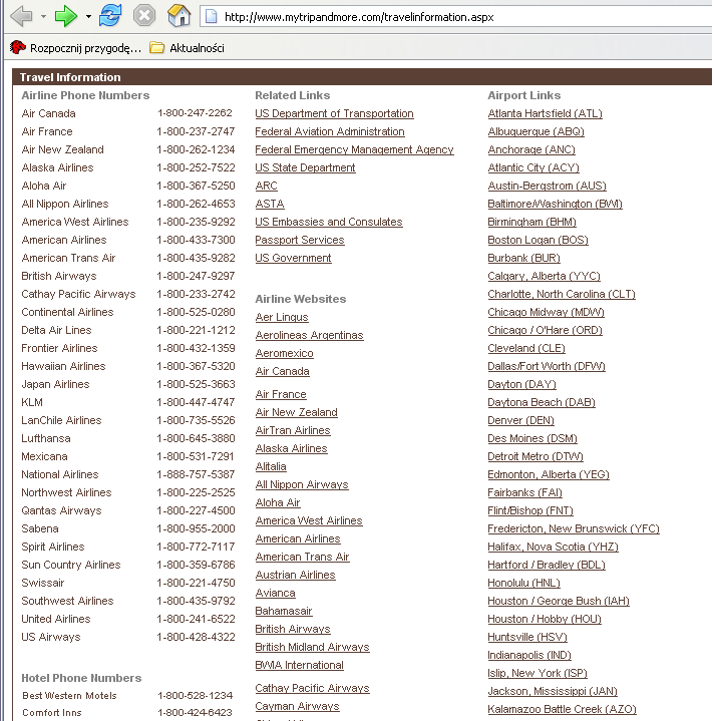This screenshot has height=721, width=714.
Task: Open the US Government link
Action: click(x=293, y=258)
